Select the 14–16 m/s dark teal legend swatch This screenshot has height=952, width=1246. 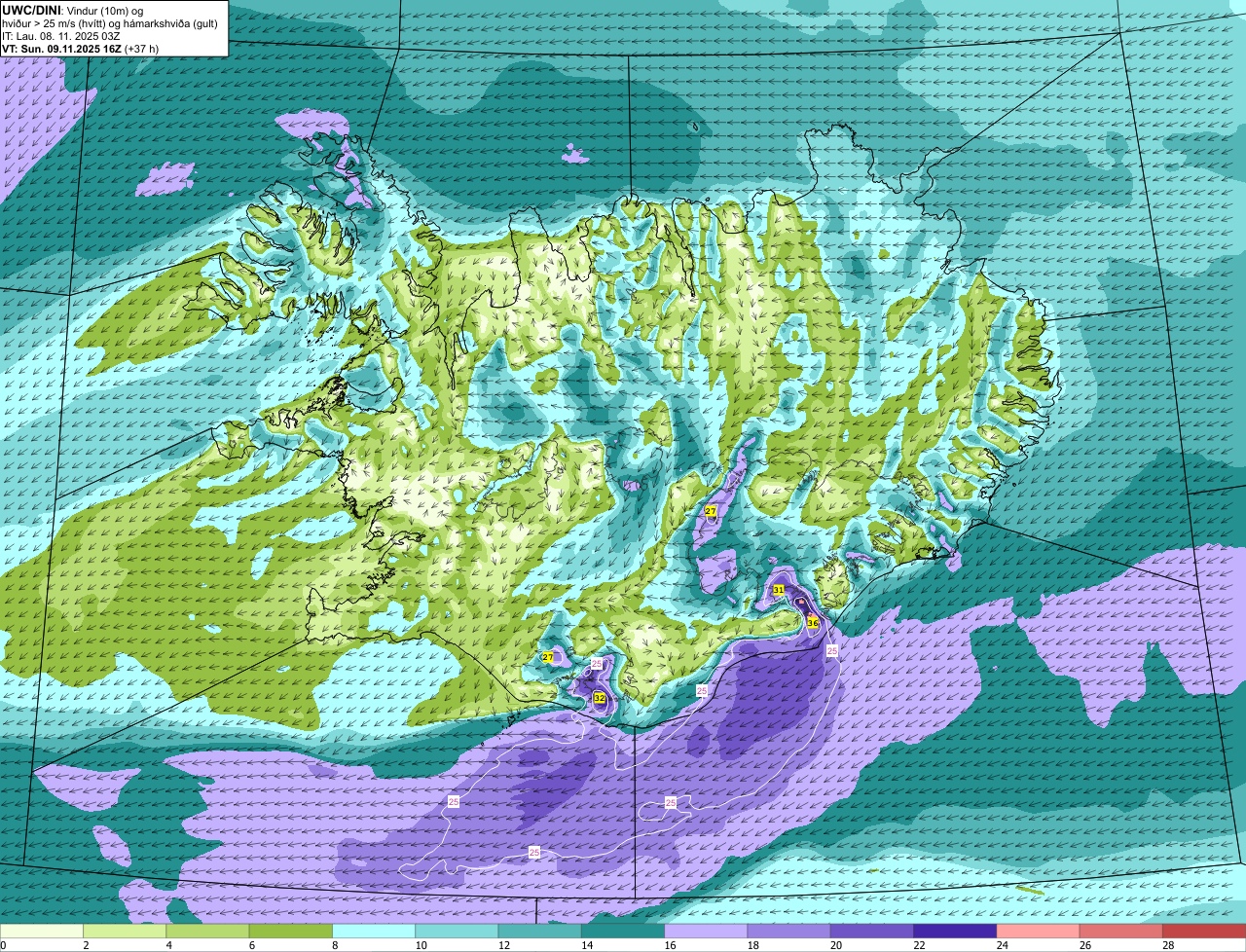(623, 931)
